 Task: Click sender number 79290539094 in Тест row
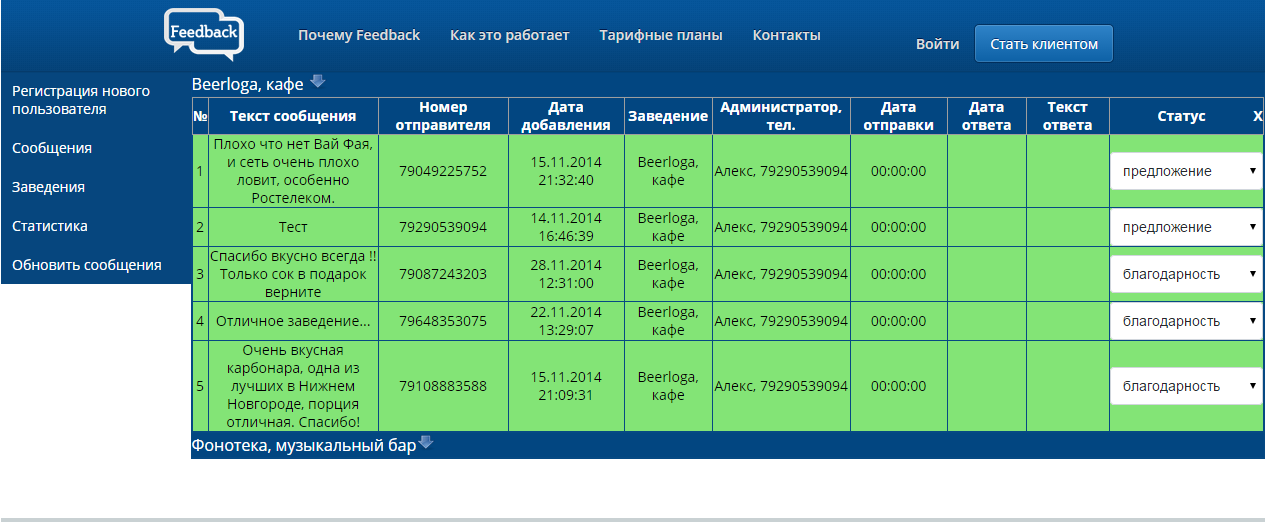[443, 227]
